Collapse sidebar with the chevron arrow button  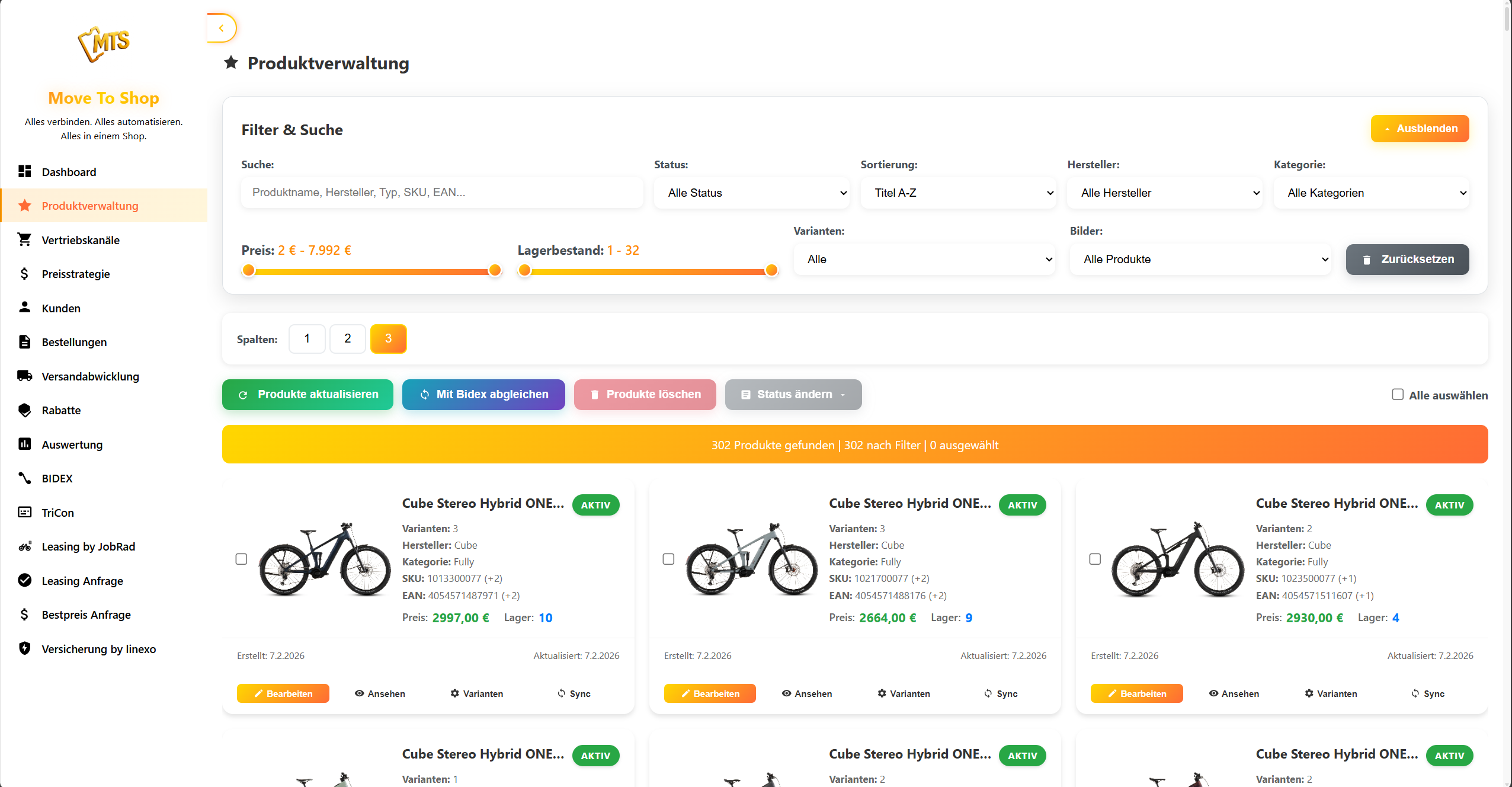tap(222, 28)
